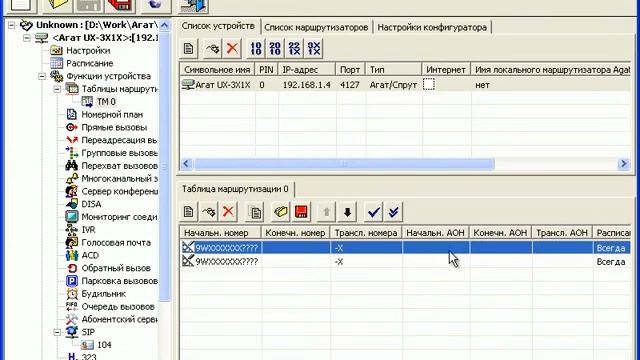Switch to Список маршрутизаторов tab
This screenshot has width=640, height=360.
(316, 27)
